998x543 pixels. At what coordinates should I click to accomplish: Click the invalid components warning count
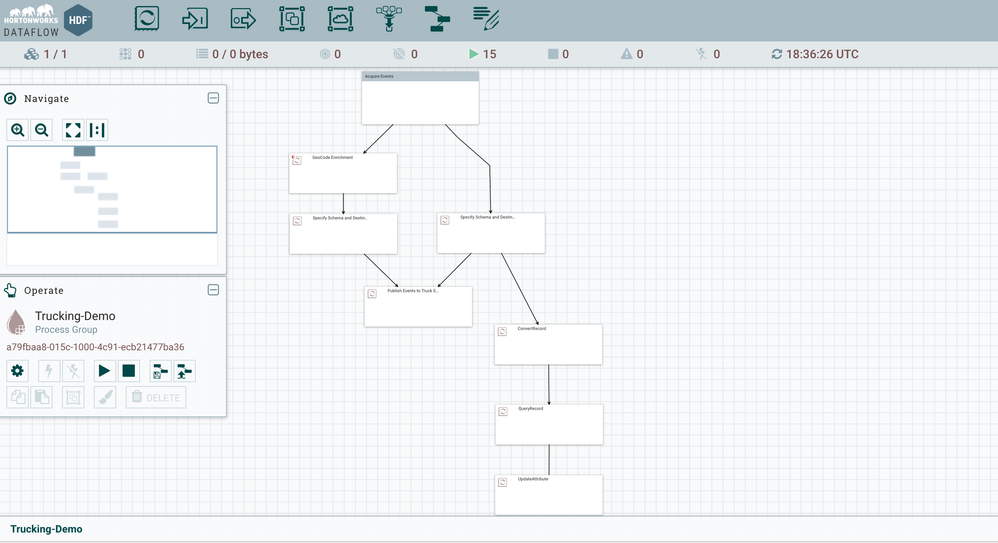pos(632,54)
